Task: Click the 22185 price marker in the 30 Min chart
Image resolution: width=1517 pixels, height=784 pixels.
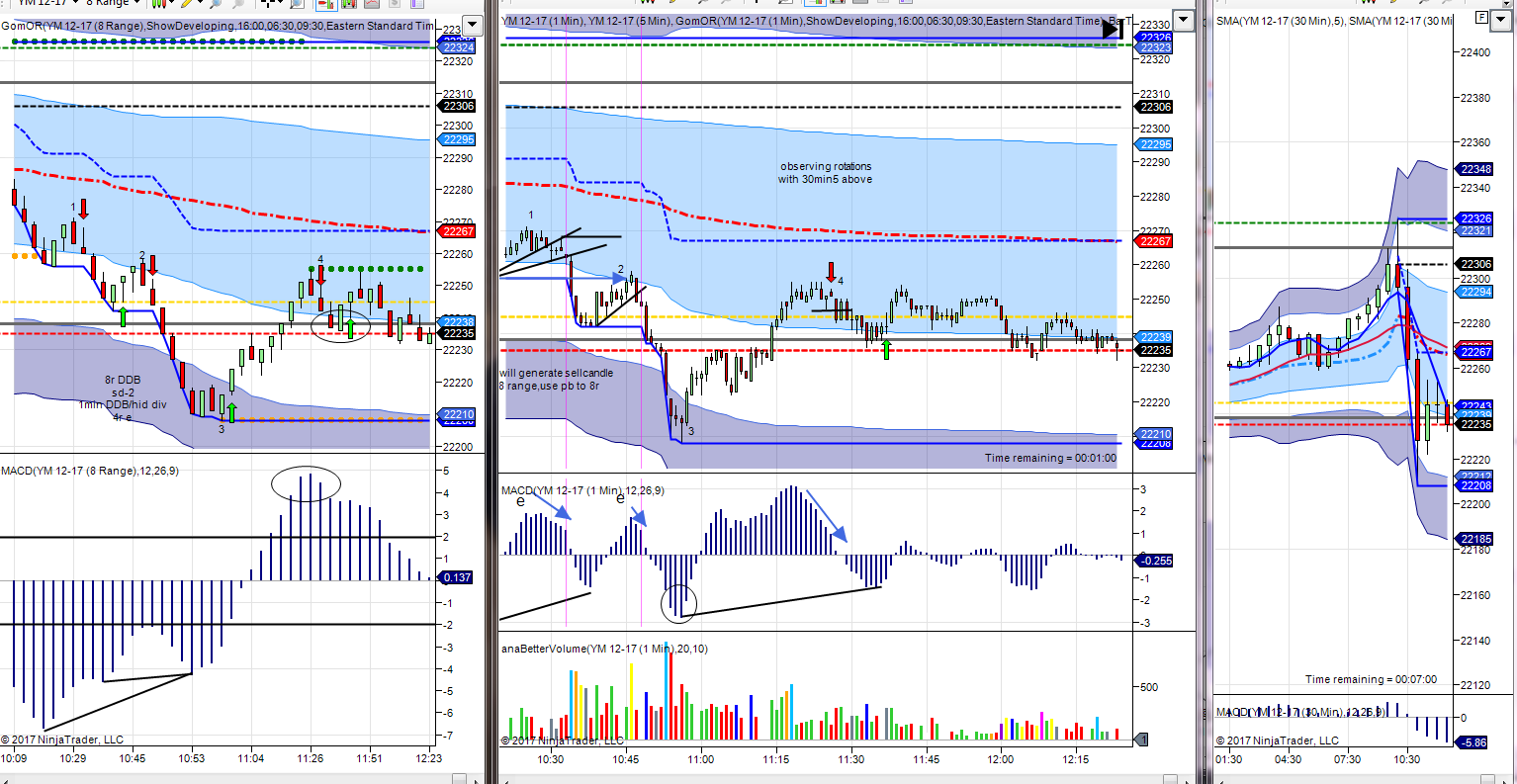Action: click(x=1475, y=539)
